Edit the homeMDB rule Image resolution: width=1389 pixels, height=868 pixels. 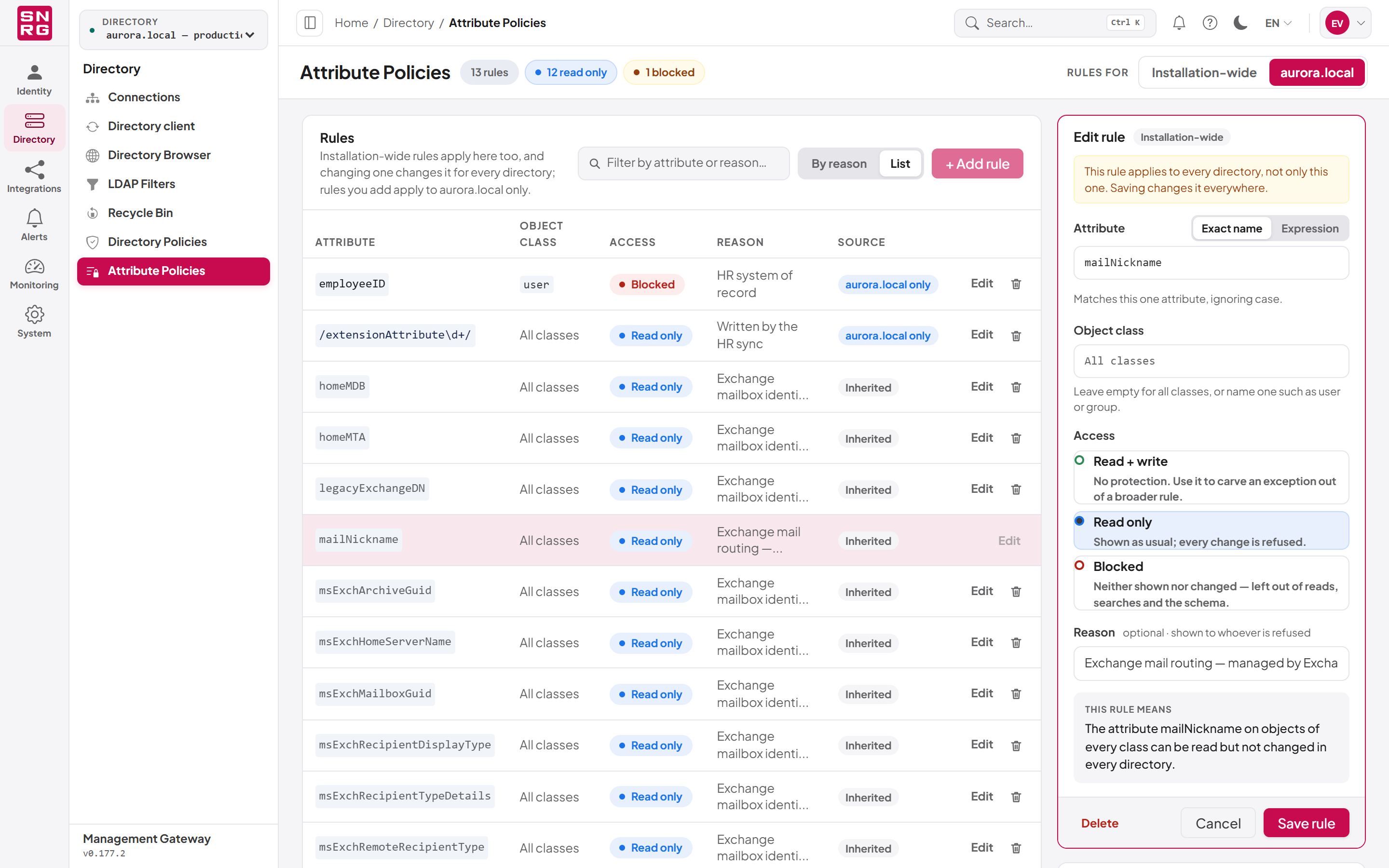pos(981,387)
